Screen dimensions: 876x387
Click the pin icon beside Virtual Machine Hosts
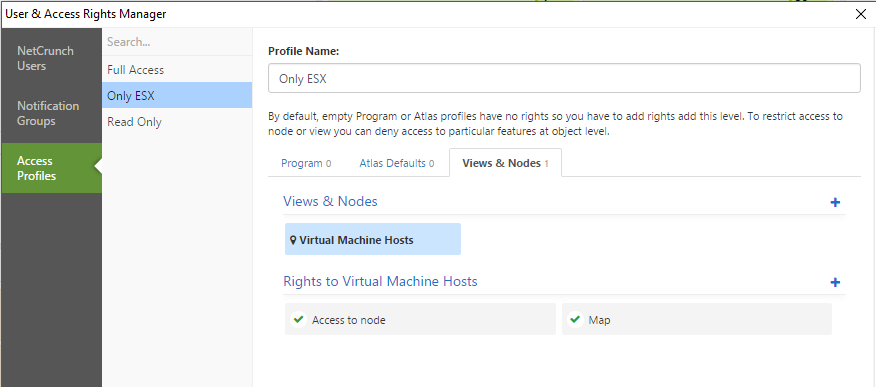[x=293, y=240]
